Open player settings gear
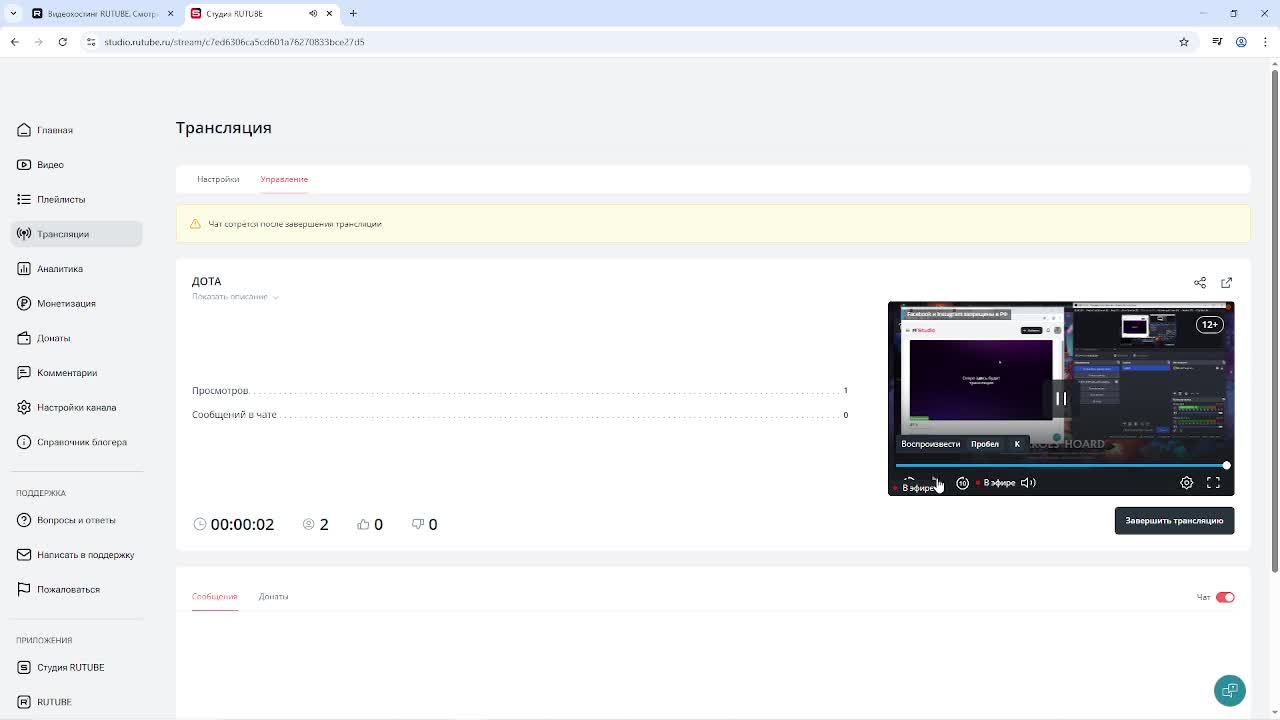Image resolution: width=1280 pixels, height=720 pixels. [x=1186, y=483]
